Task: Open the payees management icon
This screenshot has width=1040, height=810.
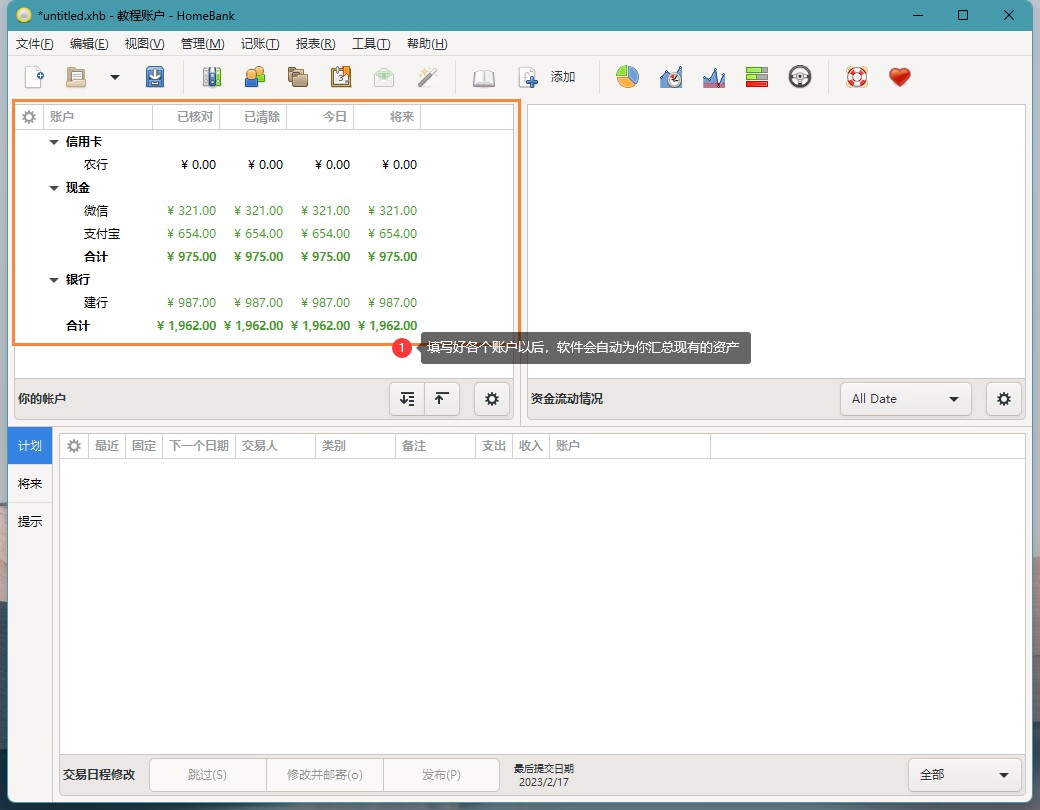Action: 255,77
